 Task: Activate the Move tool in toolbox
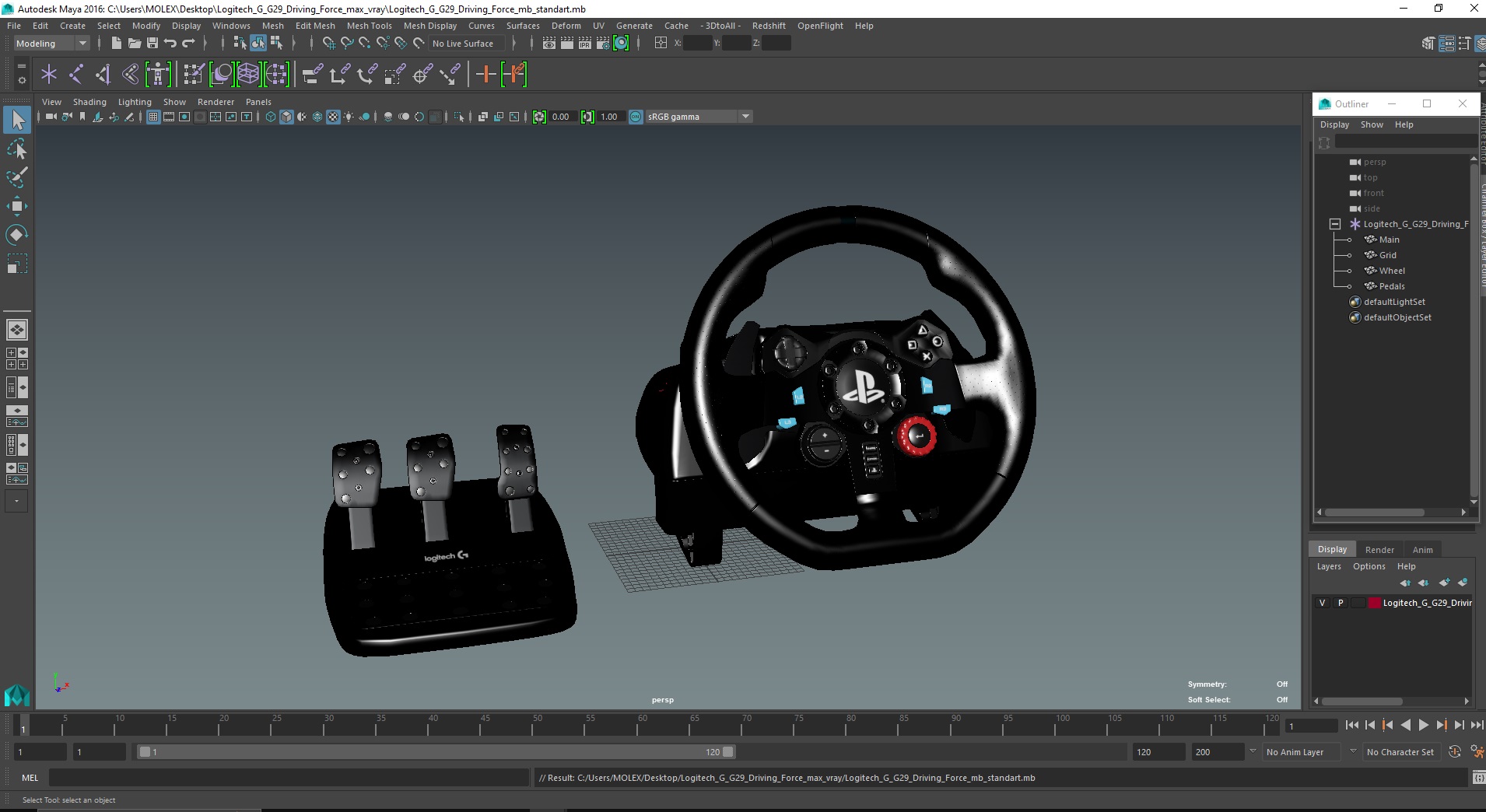click(17, 206)
